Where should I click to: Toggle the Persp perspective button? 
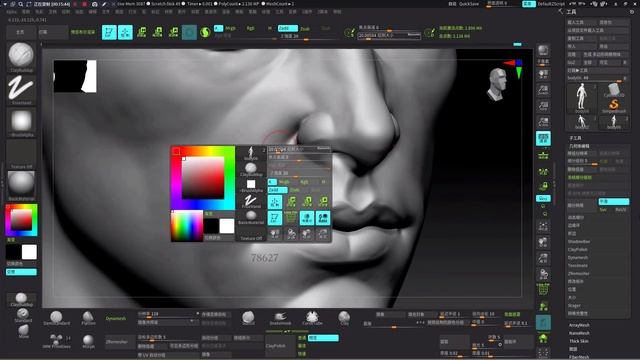coord(543,138)
